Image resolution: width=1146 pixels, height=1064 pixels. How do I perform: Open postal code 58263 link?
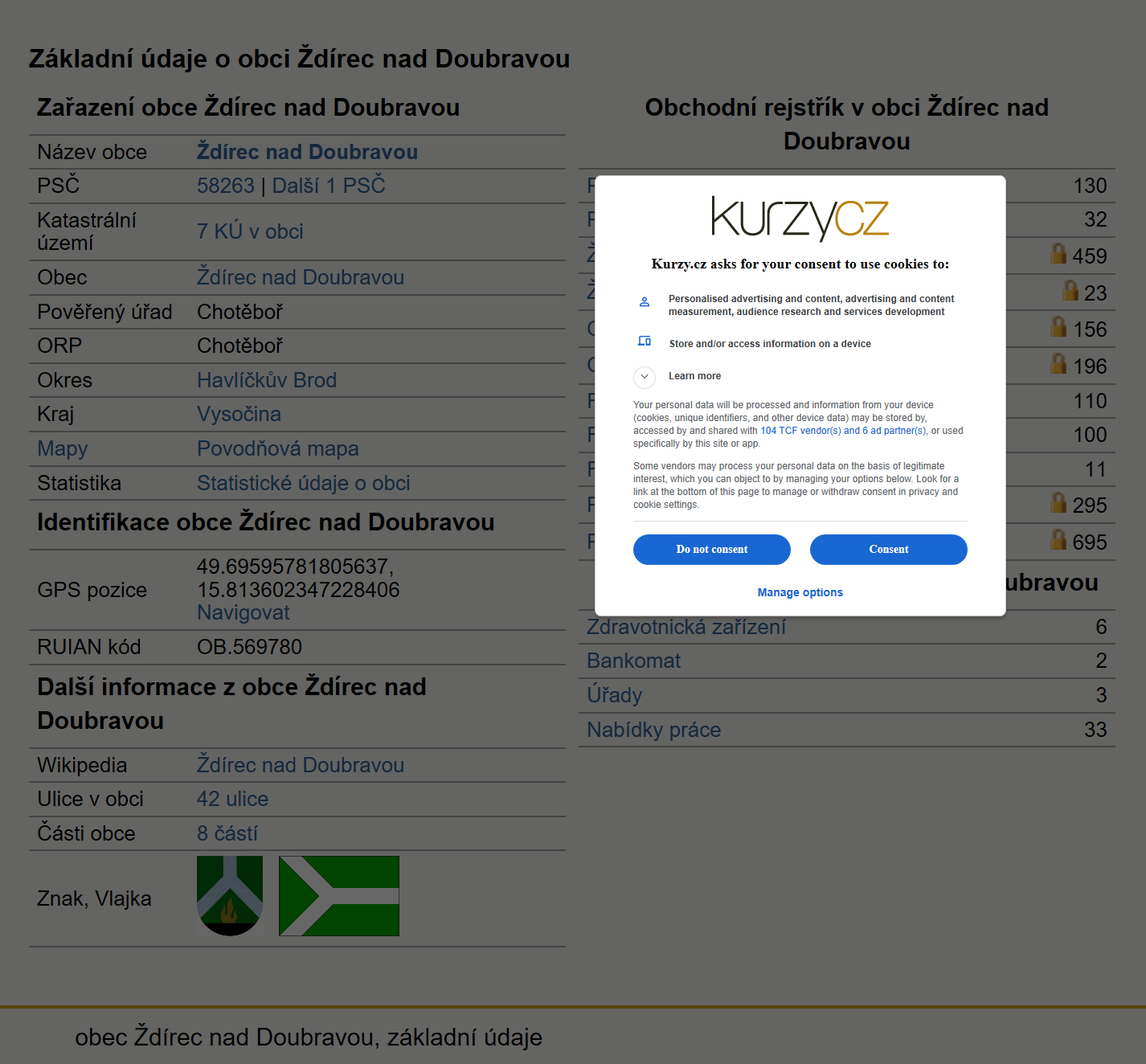coord(226,186)
